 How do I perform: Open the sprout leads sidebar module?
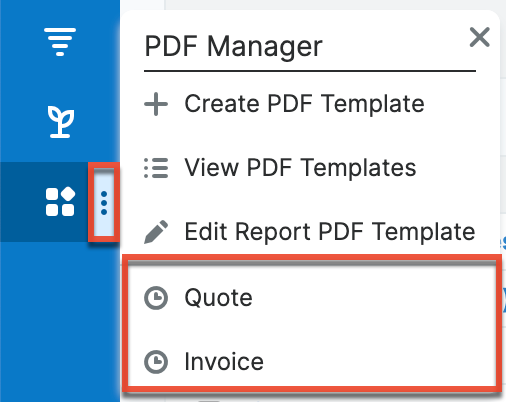tap(60, 122)
